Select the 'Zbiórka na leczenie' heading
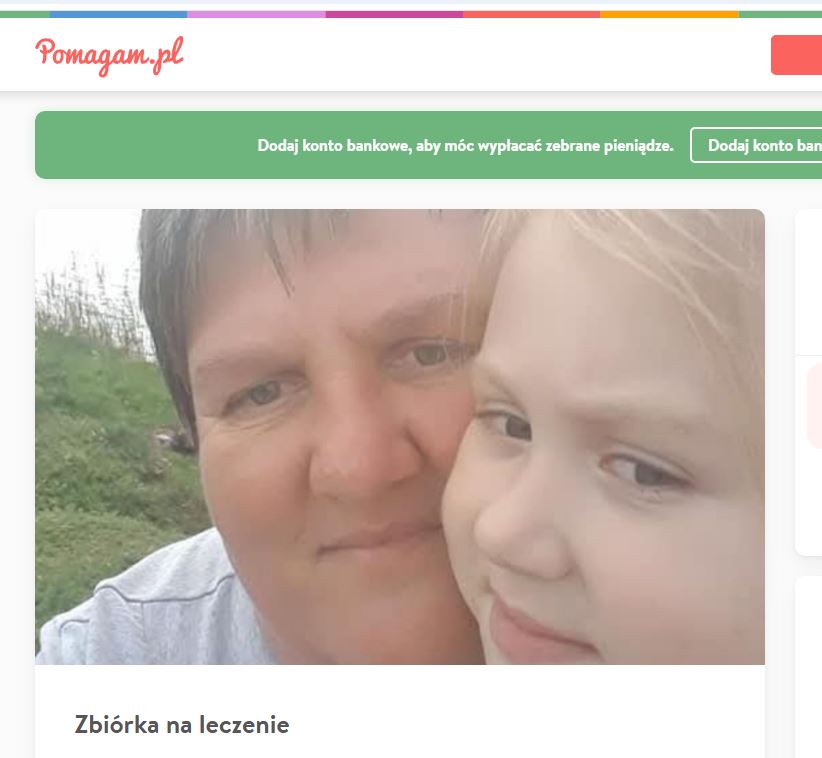This screenshot has height=758, width=822. click(x=182, y=725)
